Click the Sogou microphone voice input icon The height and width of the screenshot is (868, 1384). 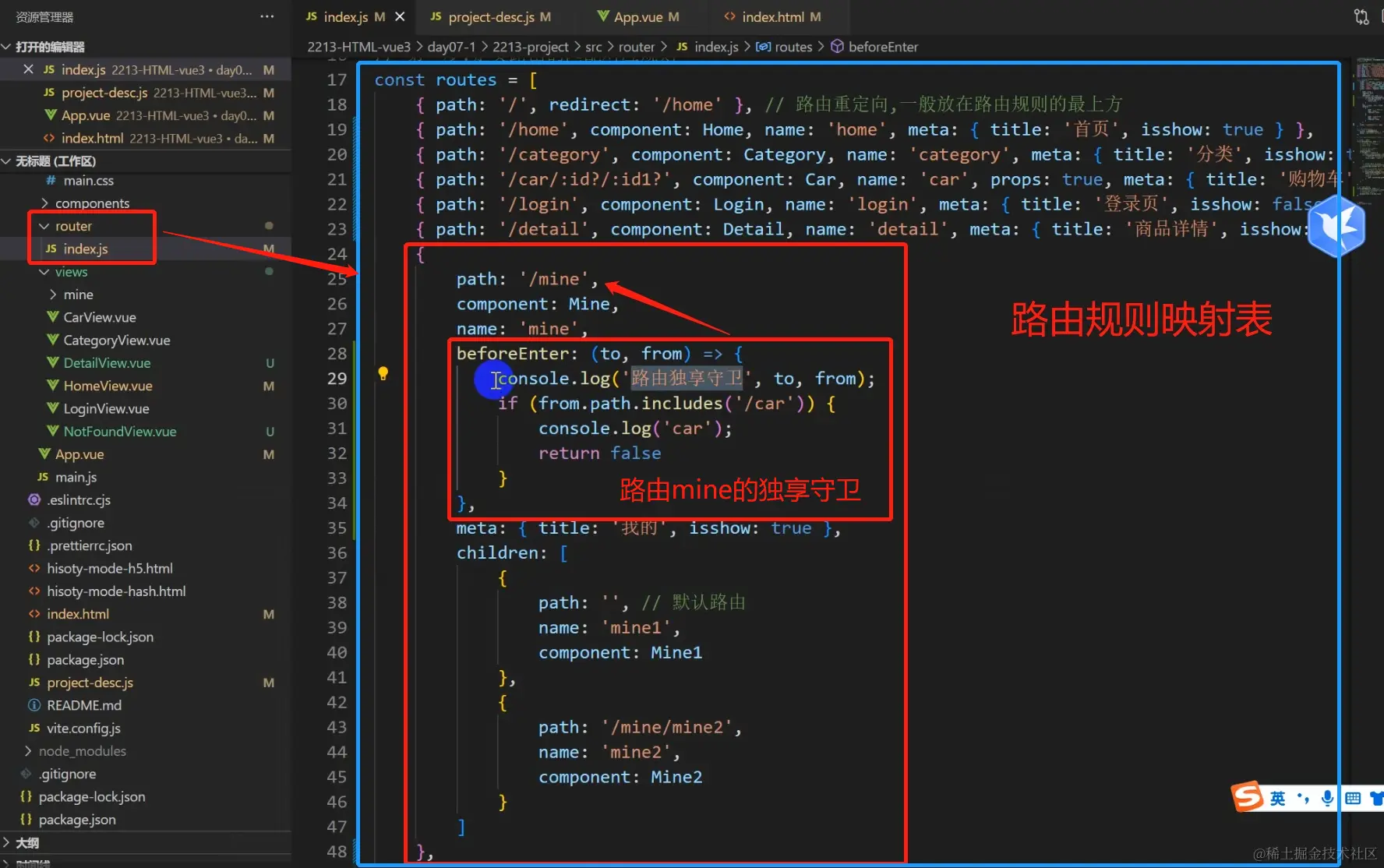coord(1327,798)
